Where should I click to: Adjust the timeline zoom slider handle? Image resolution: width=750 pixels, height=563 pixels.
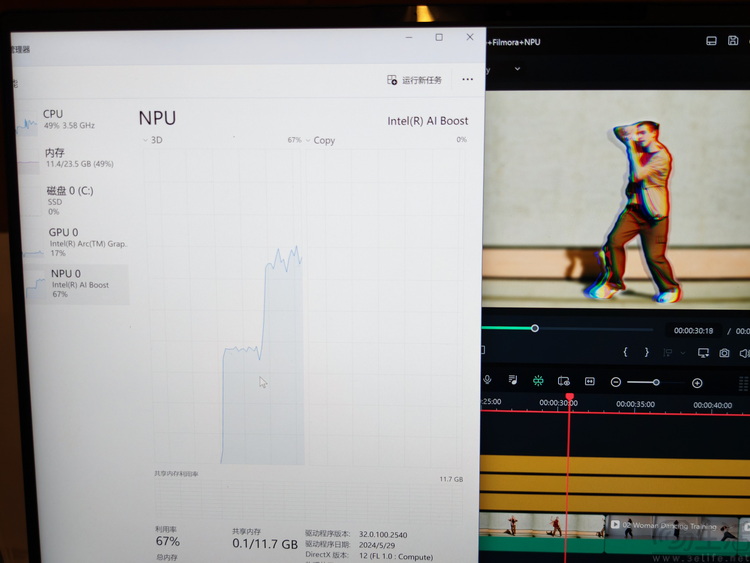tap(656, 382)
